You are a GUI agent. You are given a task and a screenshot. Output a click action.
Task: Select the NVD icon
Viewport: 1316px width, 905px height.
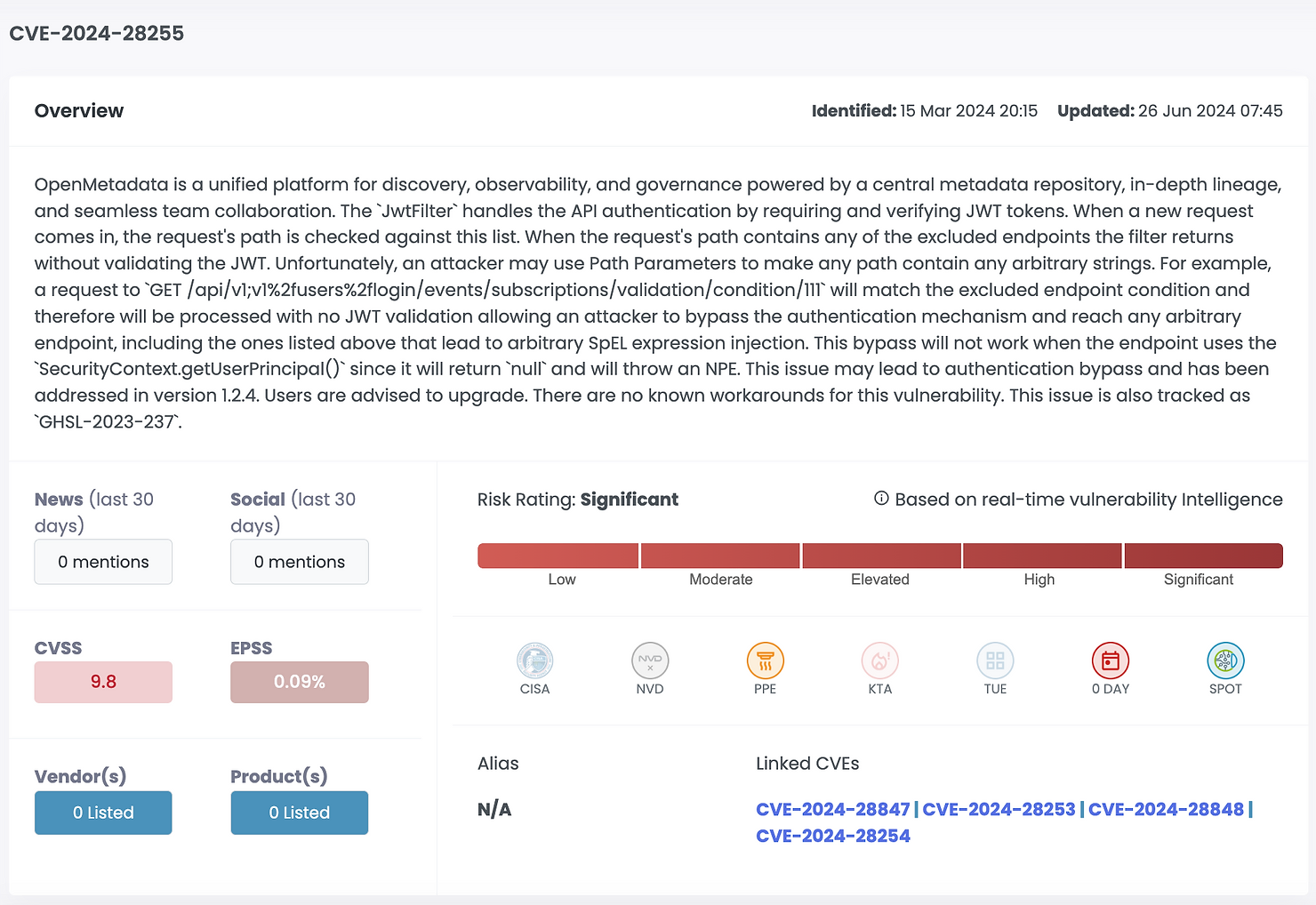point(649,661)
